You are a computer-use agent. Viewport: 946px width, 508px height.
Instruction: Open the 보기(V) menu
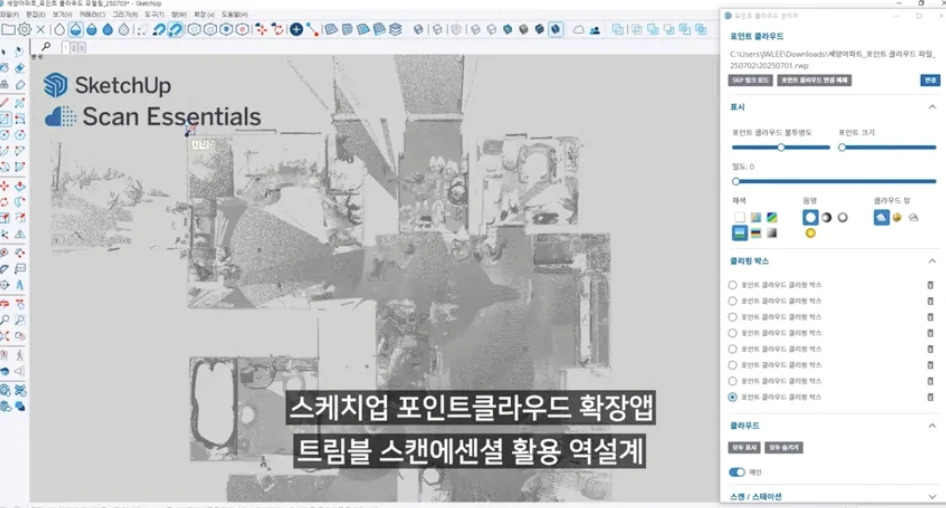[x=62, y=14]
